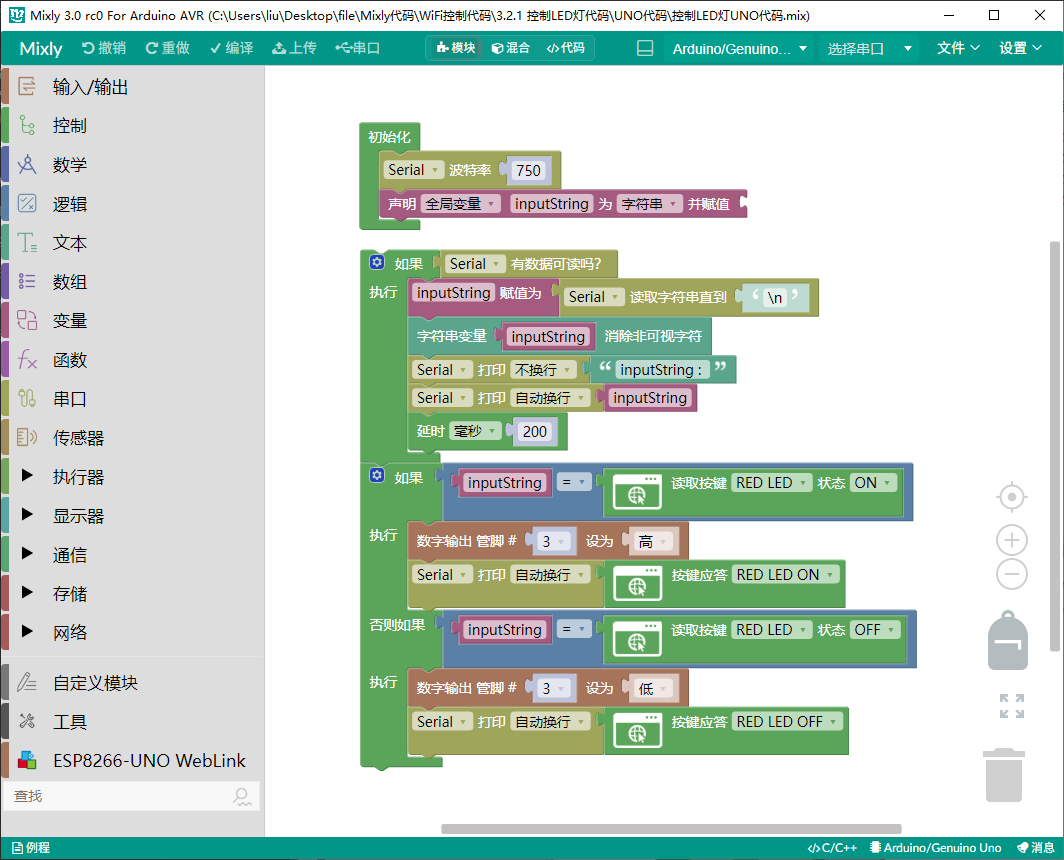Screen dimensions: 1064x860
Task: Click the horizontal workspace scrollbar
Action: [x=671, y=829]
